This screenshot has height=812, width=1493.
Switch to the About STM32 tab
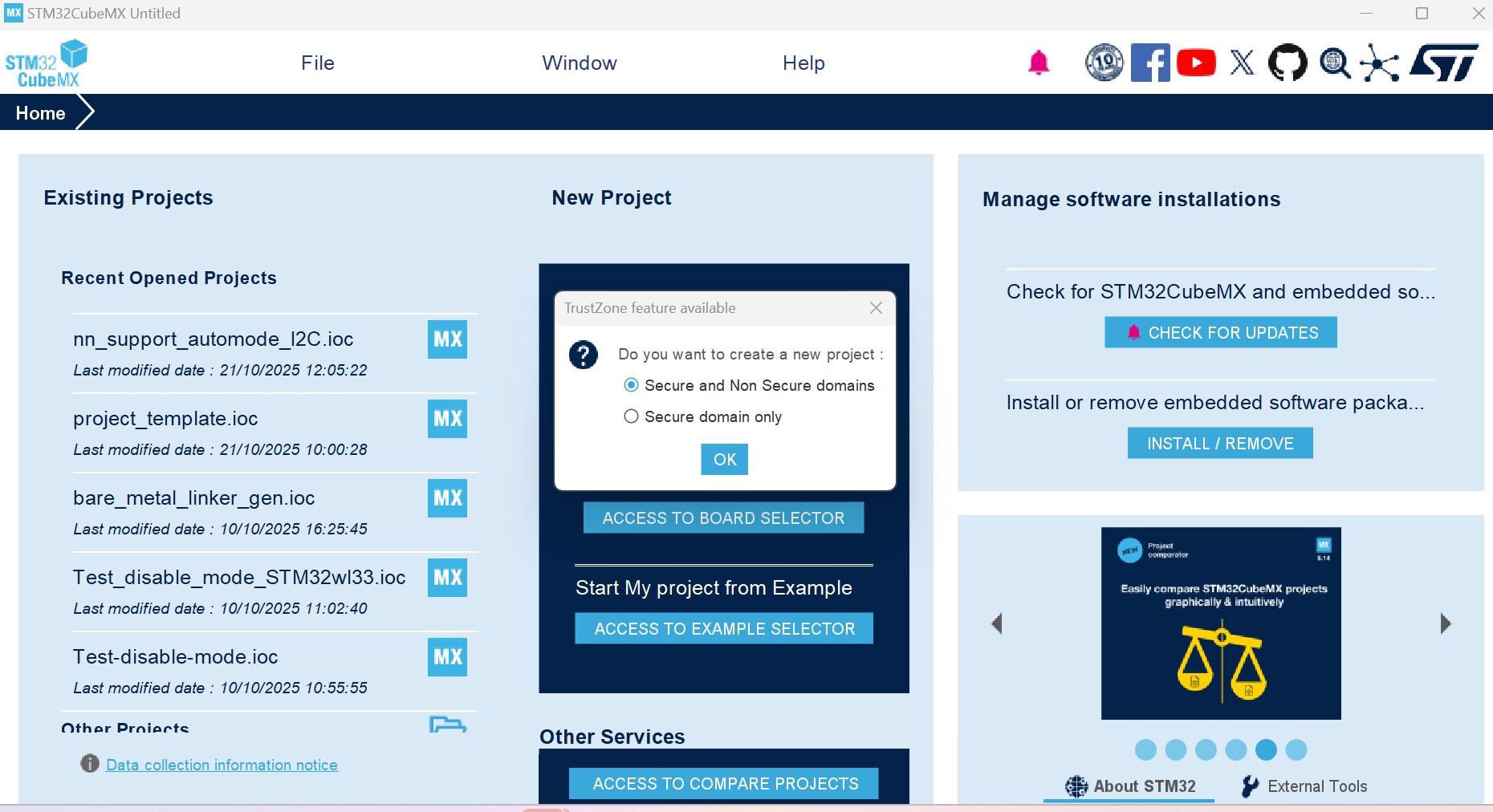coord(1130,786)
